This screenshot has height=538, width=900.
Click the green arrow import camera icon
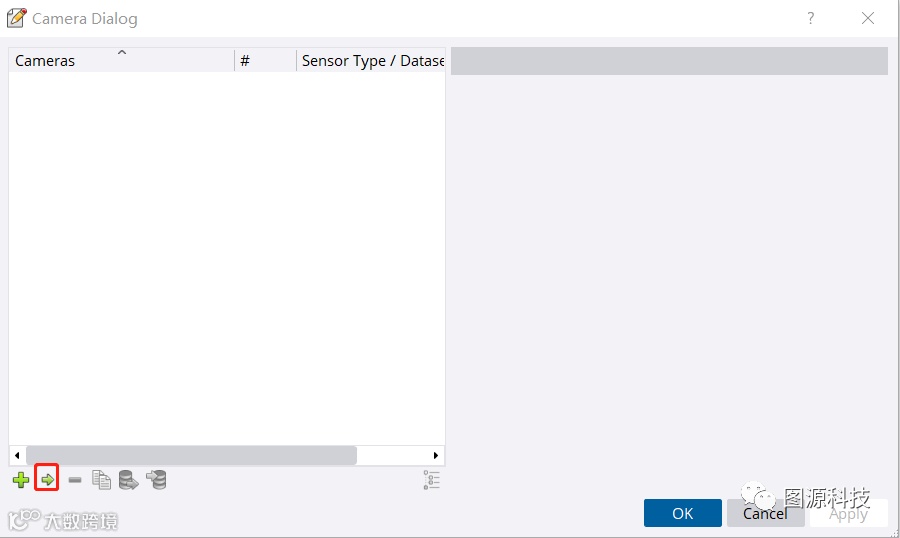pos(47,480)
